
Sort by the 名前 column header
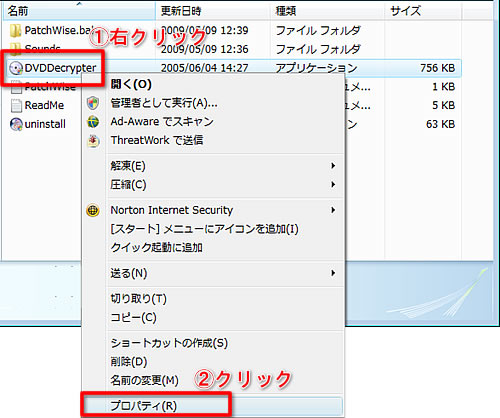pos(79,11)
